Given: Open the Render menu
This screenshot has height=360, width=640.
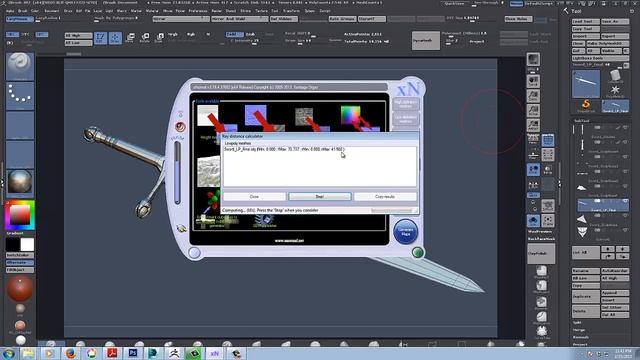Looking at the screenshot, I should (217, 11).
